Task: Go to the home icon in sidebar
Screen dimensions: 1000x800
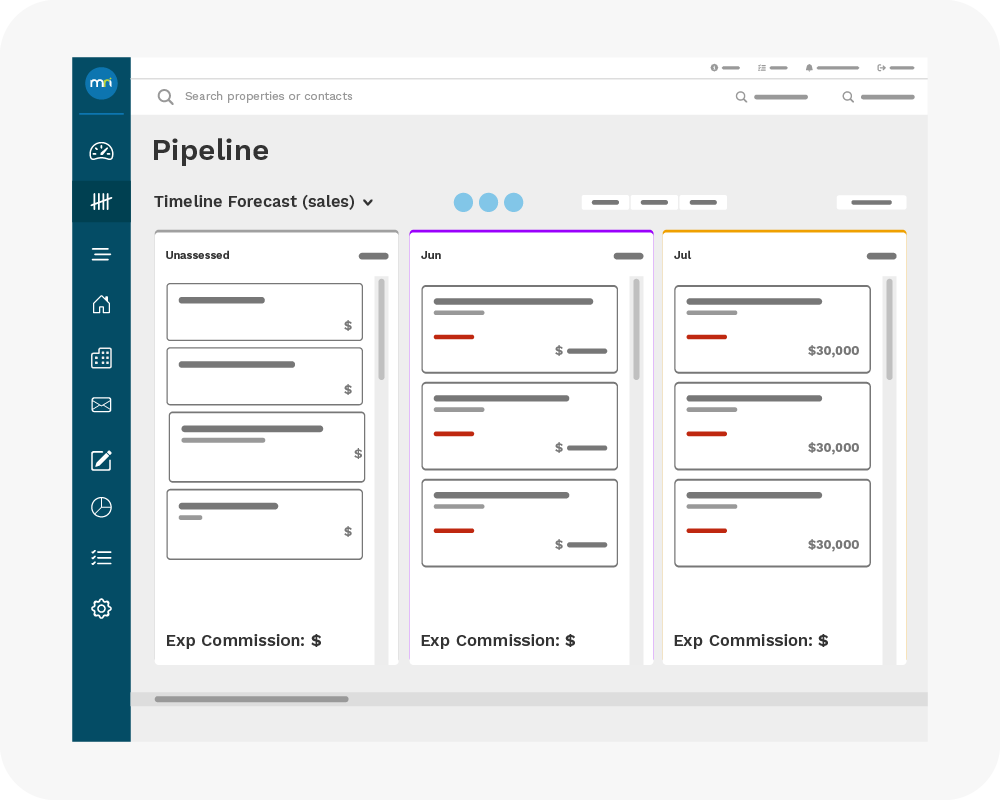Action: pyautogui.click(x=101, y=305)
